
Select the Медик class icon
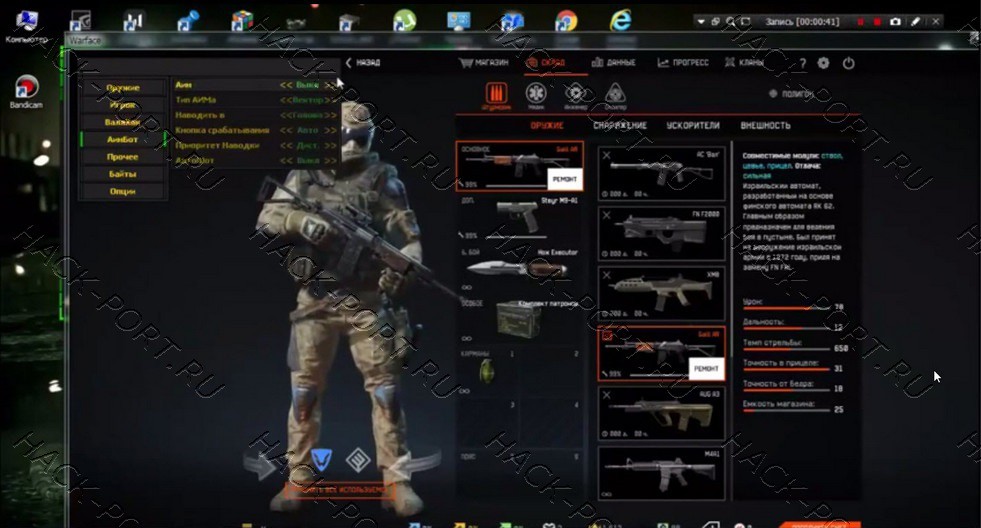(536, 94)
